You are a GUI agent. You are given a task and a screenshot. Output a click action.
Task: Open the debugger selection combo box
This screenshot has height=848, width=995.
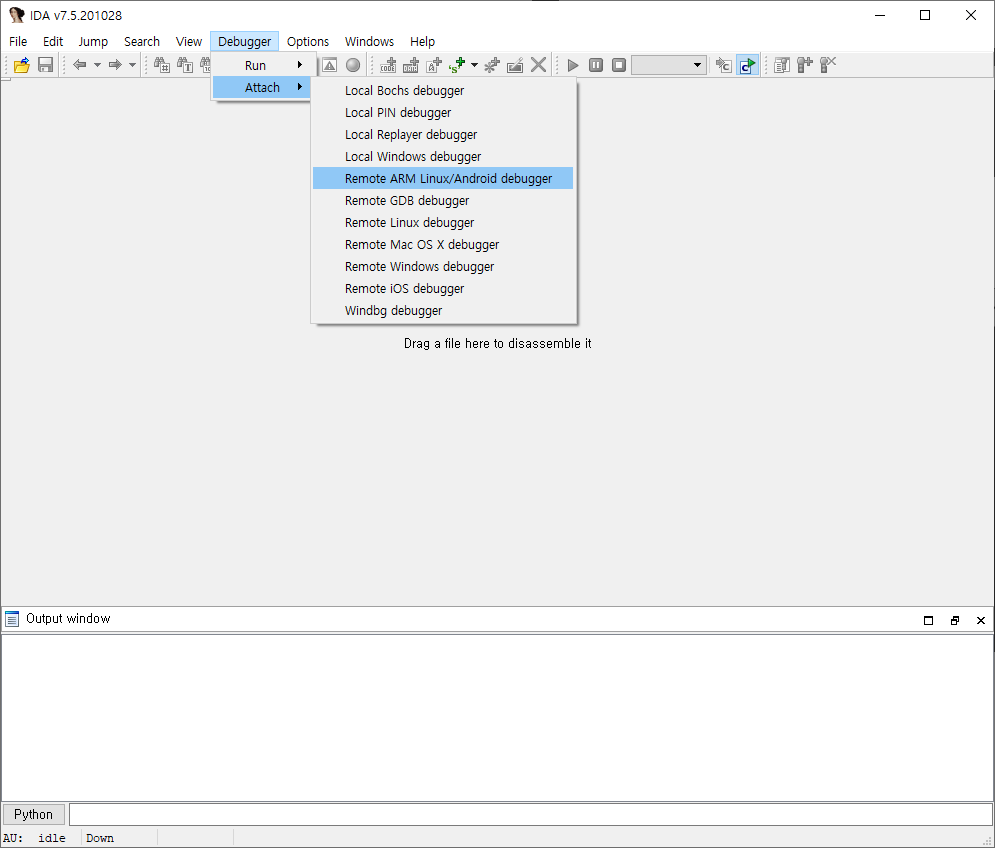click(669, 65)
